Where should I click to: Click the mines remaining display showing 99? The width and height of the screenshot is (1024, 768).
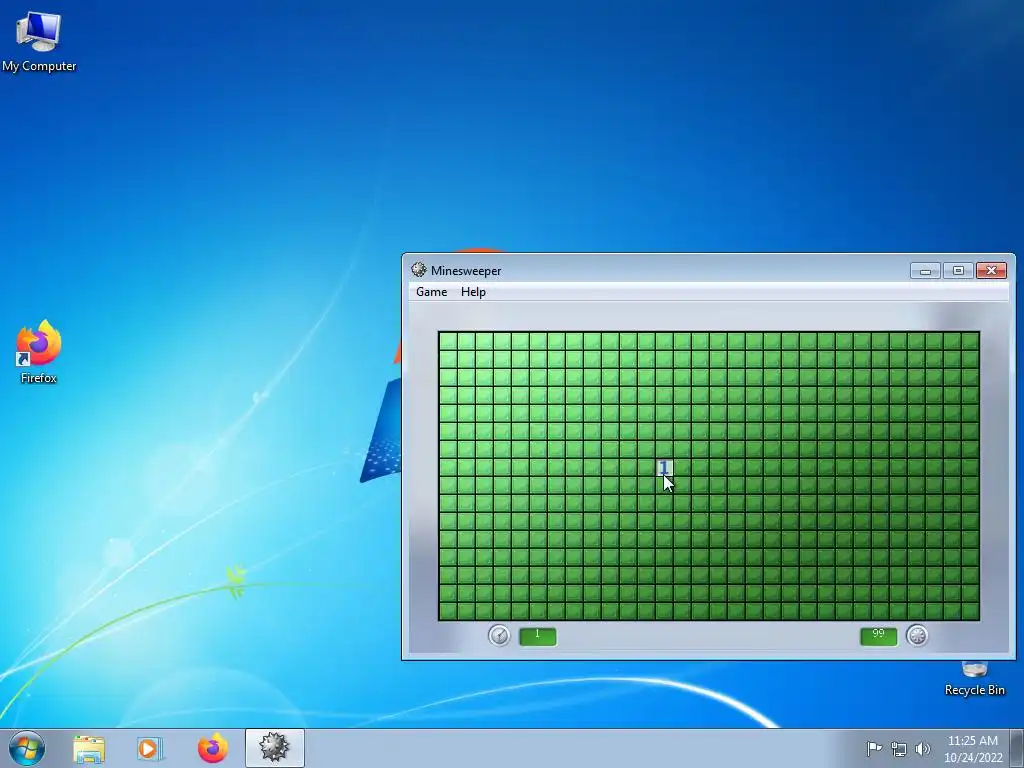(878, 636)
